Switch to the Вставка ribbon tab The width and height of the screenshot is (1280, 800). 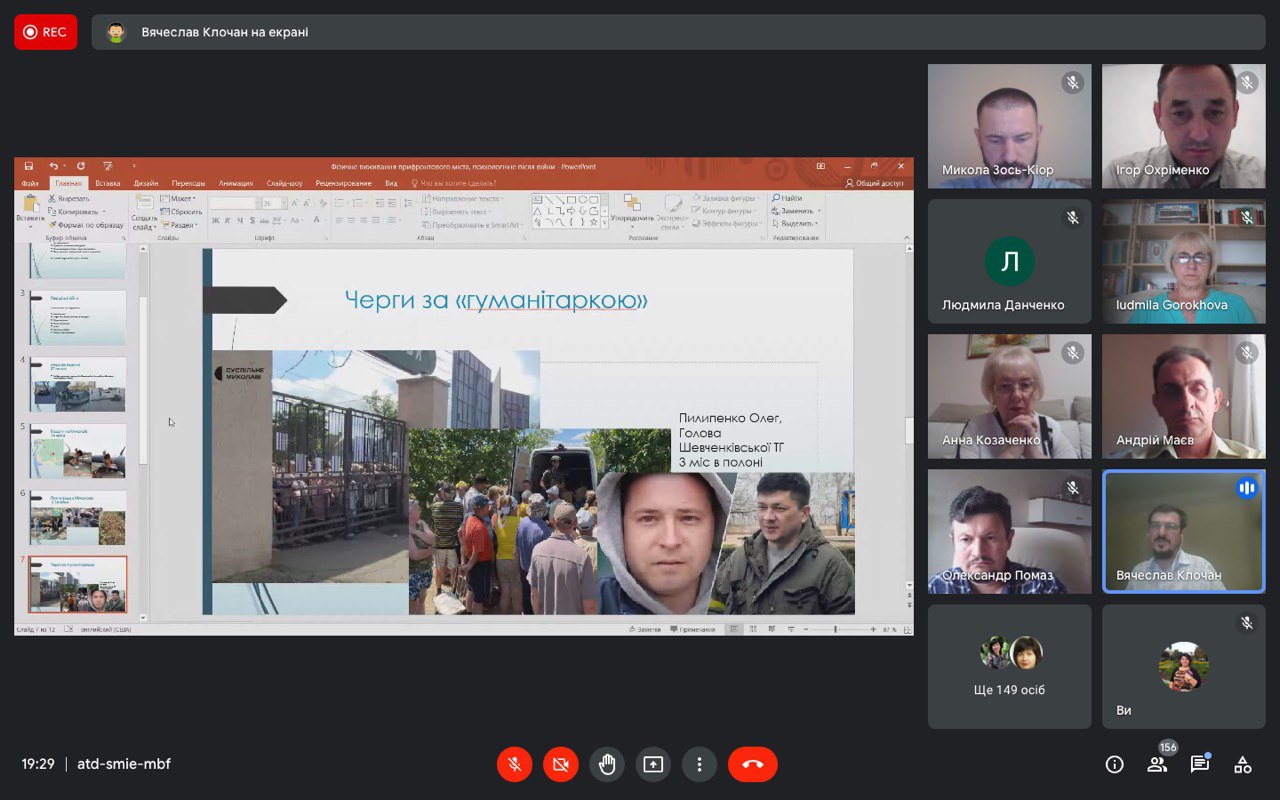108,183
